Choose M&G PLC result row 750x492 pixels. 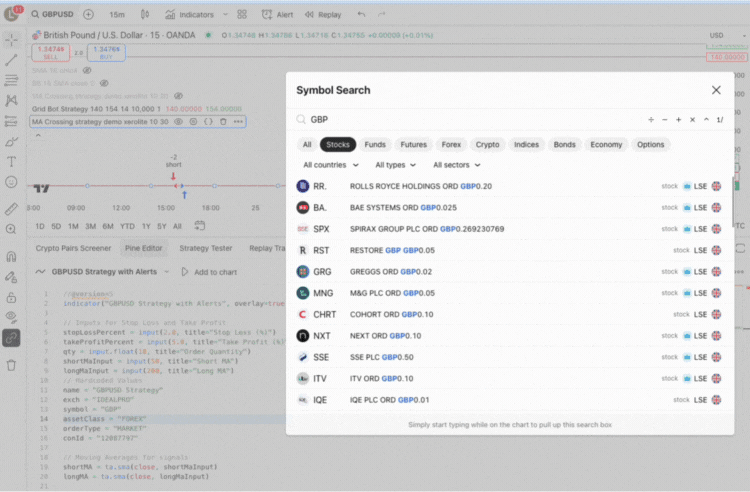510,293
